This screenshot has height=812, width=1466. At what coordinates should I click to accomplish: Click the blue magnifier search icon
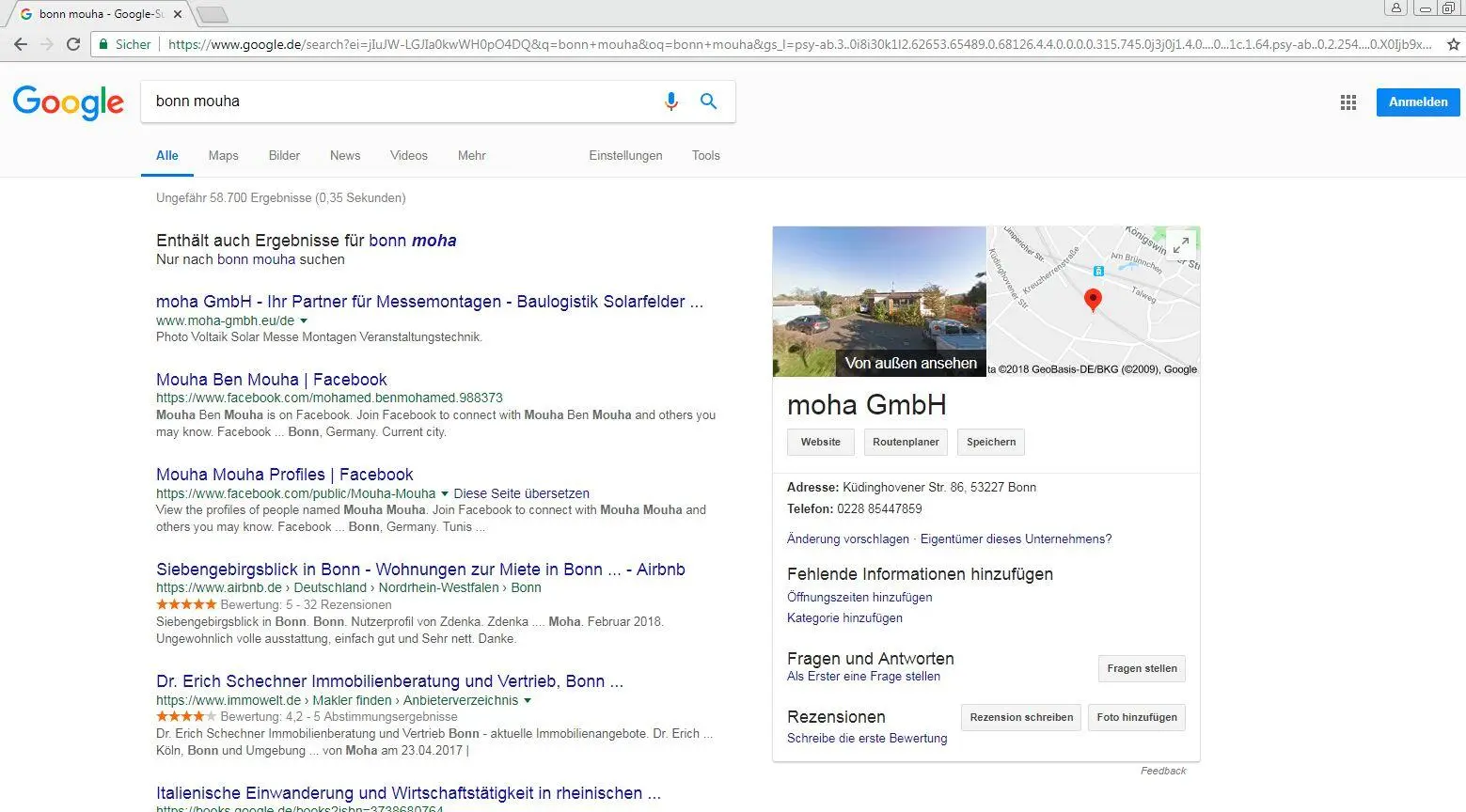coord(708,101)
